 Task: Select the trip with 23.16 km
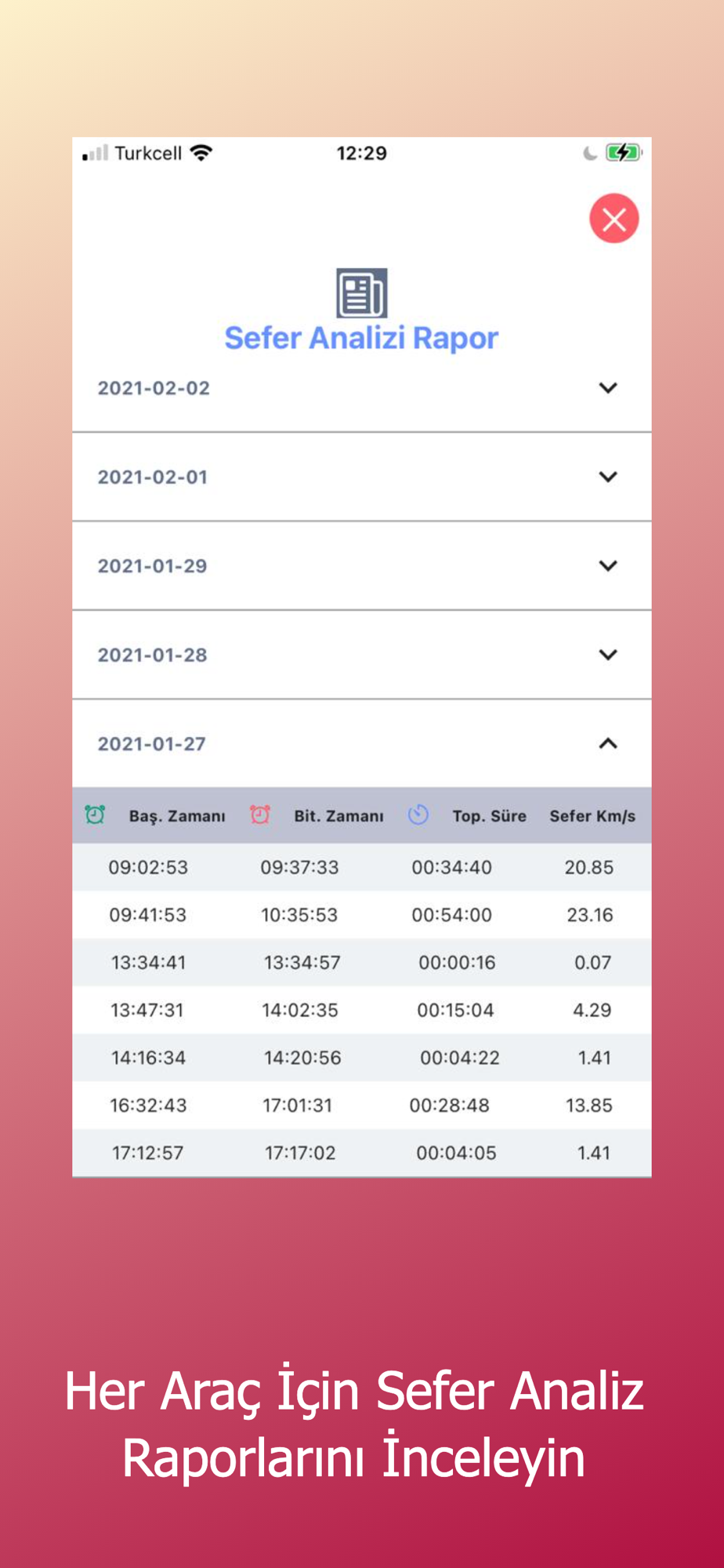tap(362, 915)
